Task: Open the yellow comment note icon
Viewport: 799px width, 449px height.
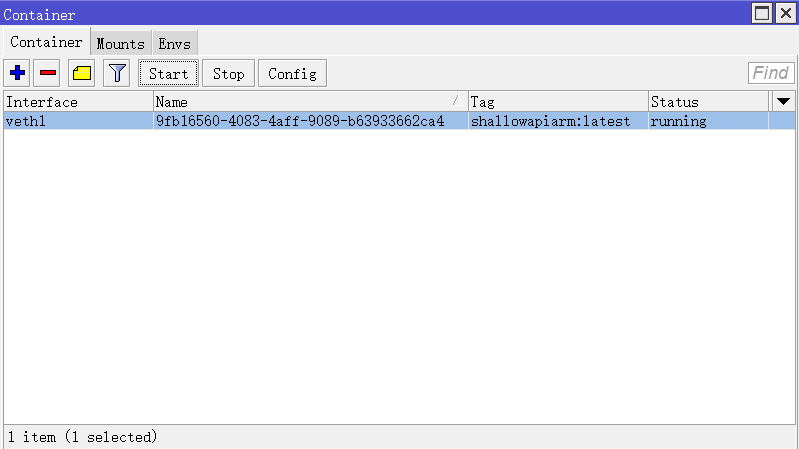Action: [82, 73]
